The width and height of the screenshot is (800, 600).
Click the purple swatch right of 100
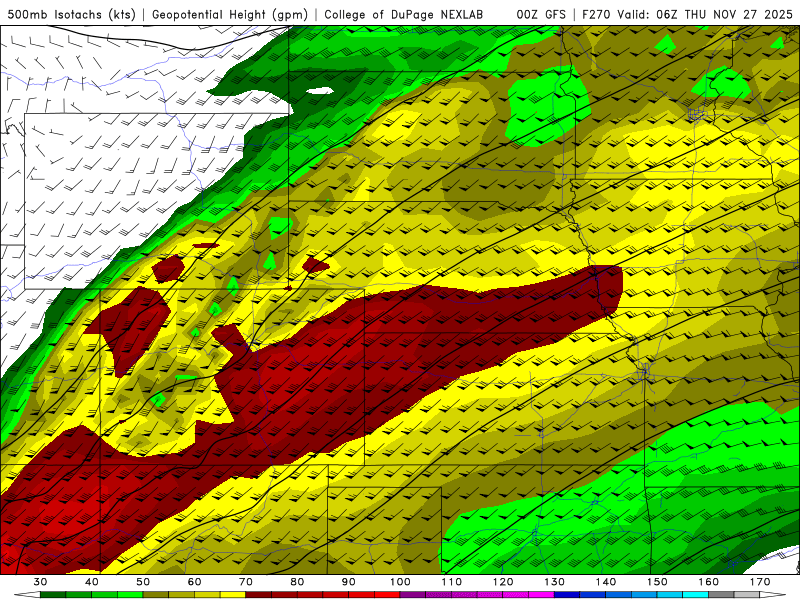point(413,595)
